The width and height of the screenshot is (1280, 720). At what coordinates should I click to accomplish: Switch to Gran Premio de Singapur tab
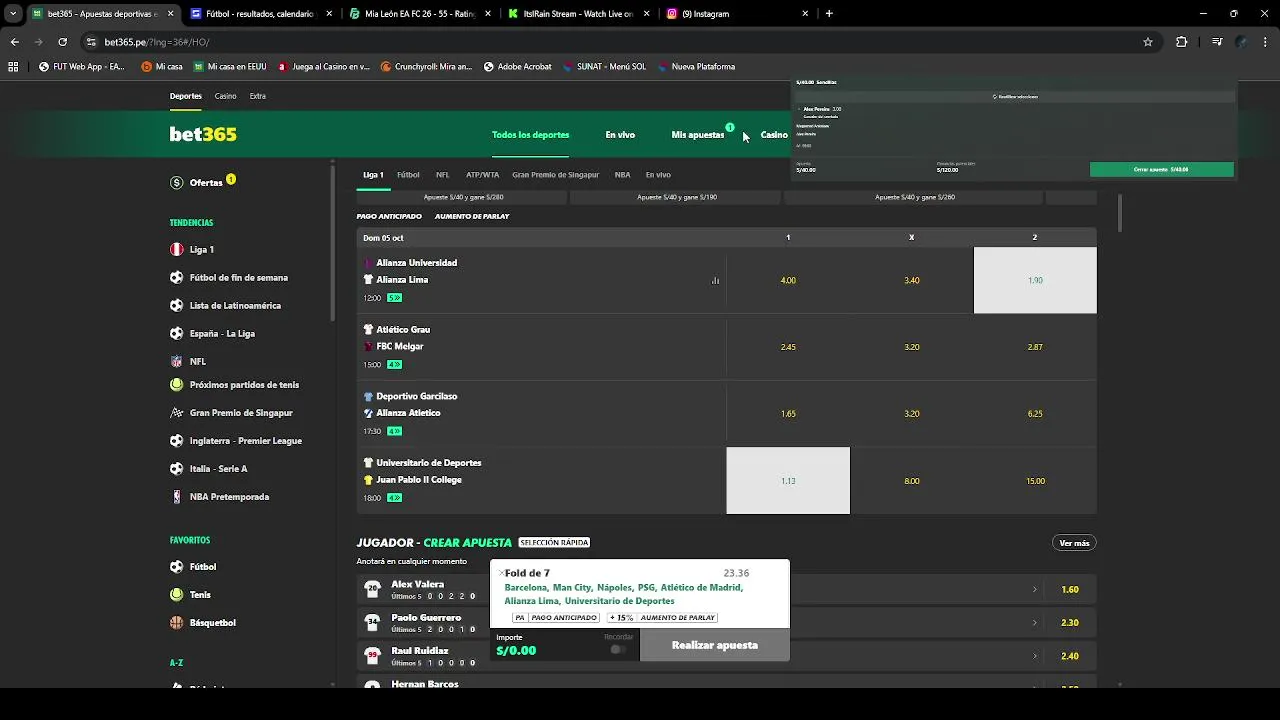tap(555, 175)
